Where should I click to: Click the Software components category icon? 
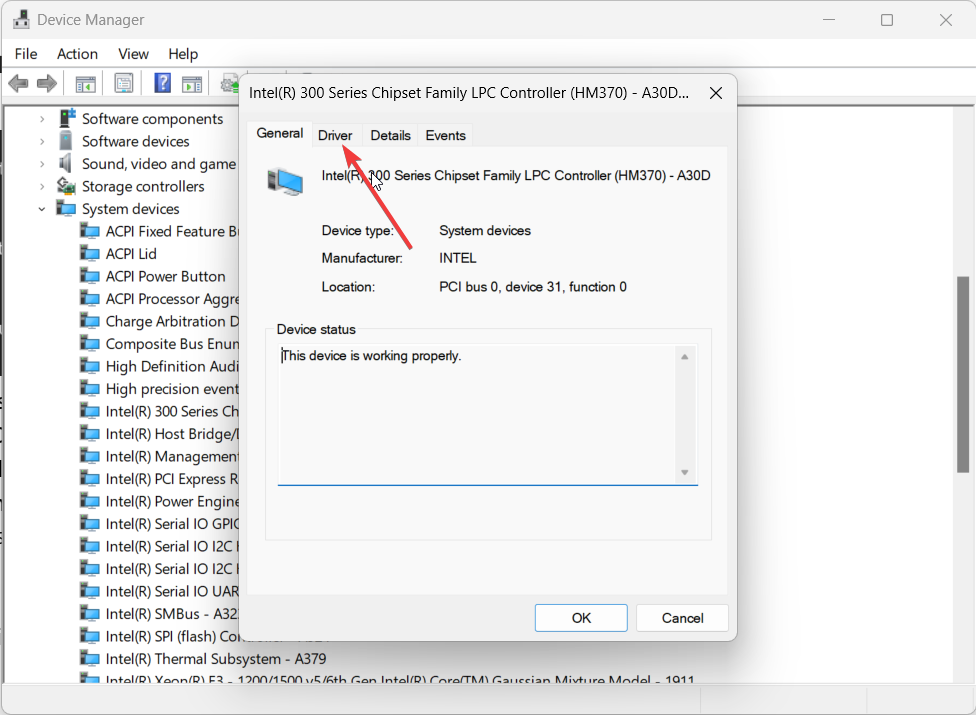tap(67, 118)
